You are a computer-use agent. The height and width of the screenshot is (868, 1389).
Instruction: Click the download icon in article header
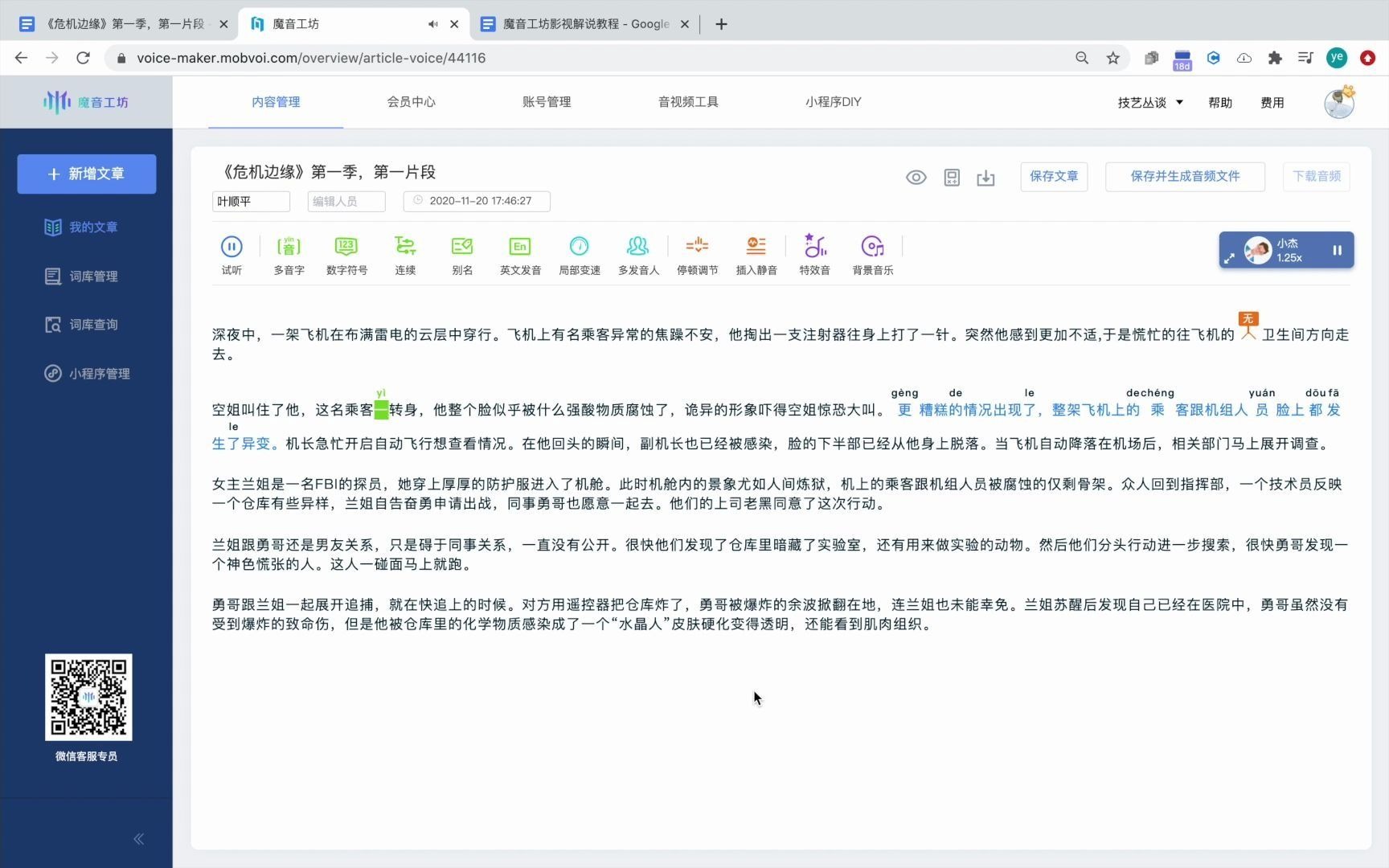pos(986,178)
